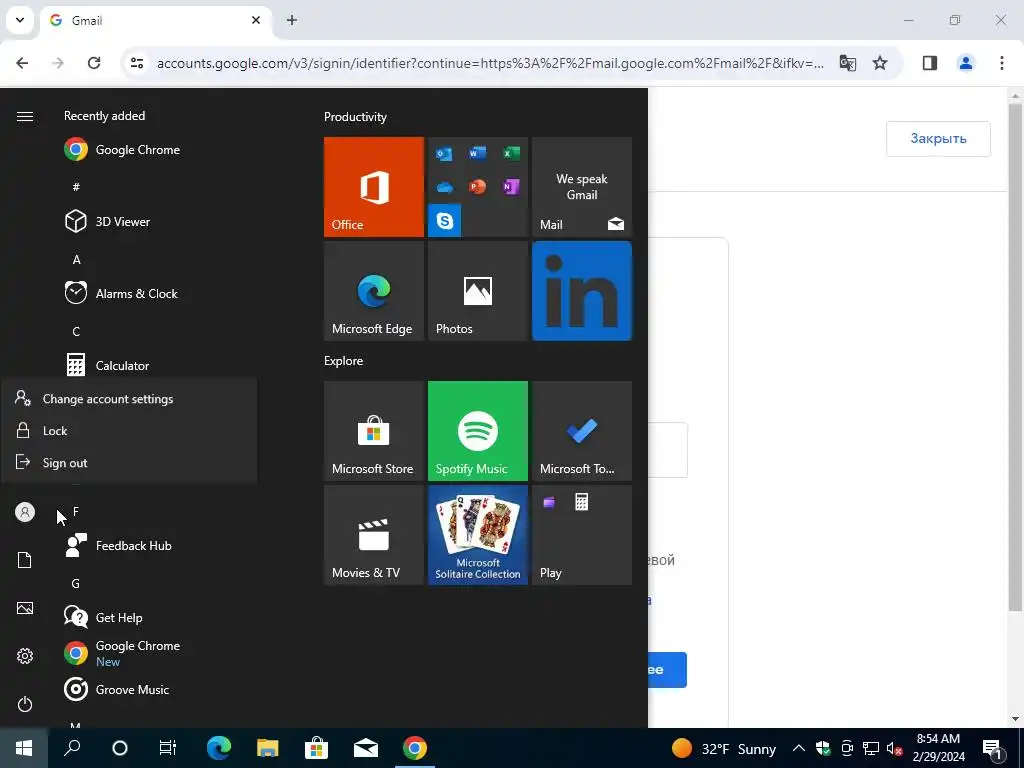Open the Mail tile in Productivity
Viewport: 1024px width, 768px height.
(581, 187)
